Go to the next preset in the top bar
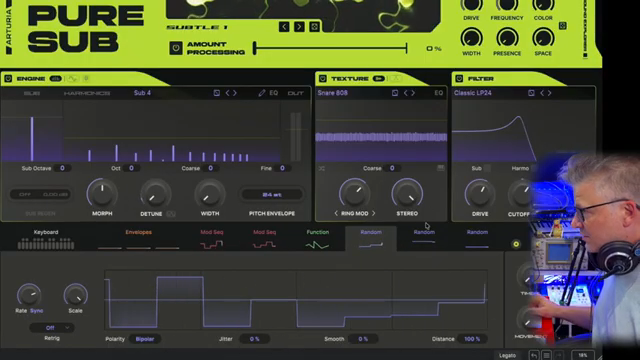This screenshot has width=640, height=360. pos(299,27)
